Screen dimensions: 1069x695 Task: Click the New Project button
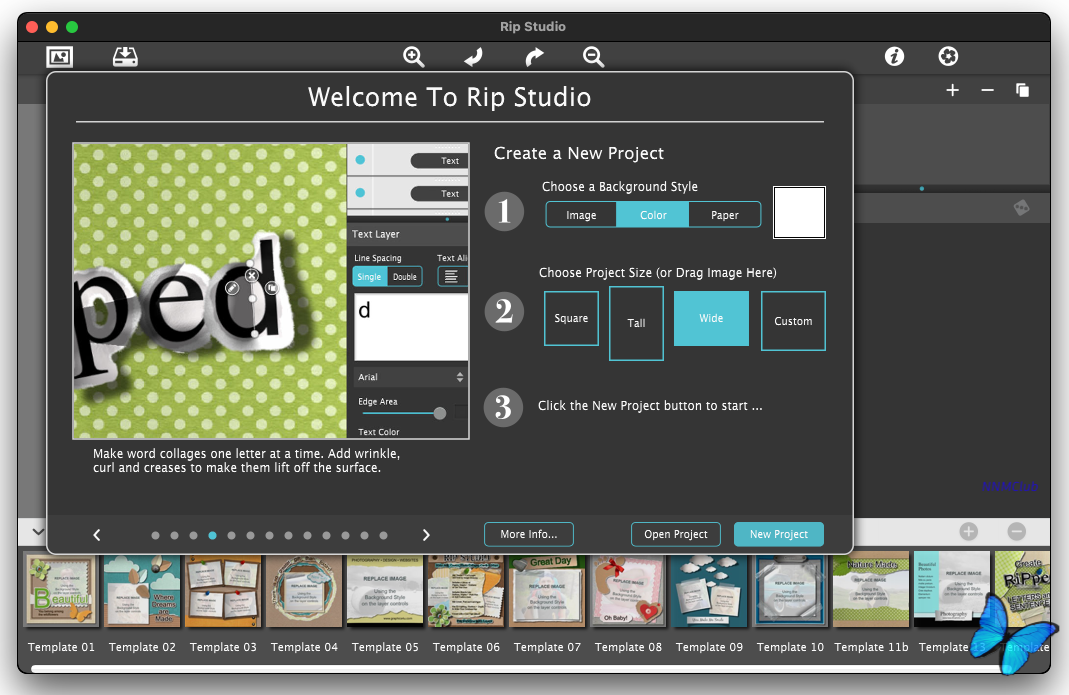[779, 535]
